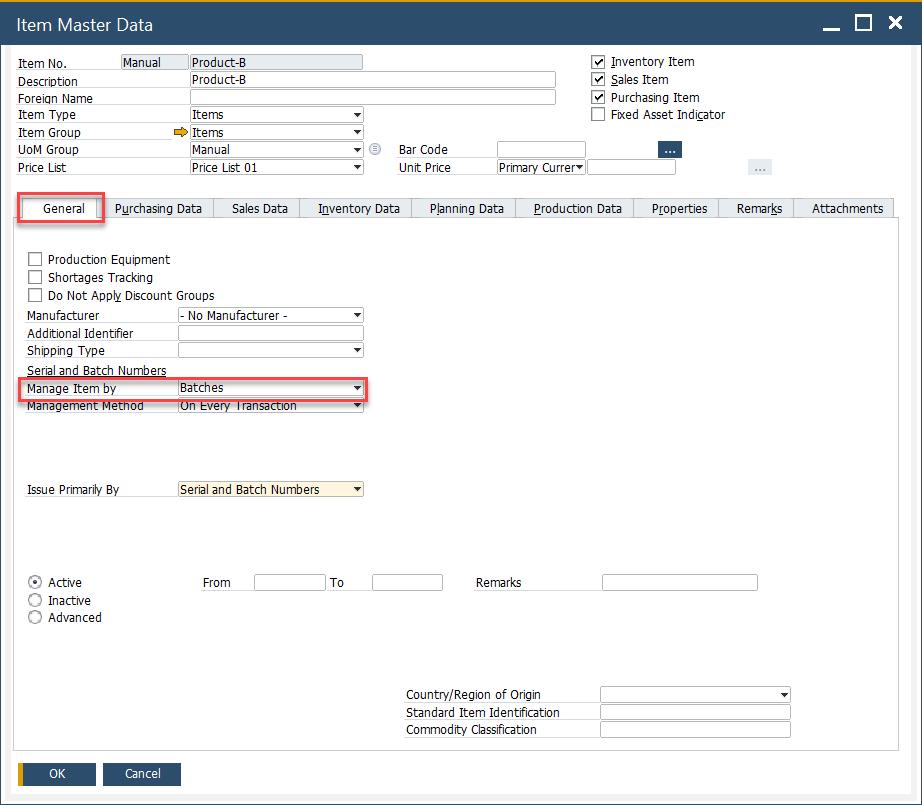Click inside the Foreign Name field
The height and width of the screenshot is (805, 922).
click(x=370, y=97)
